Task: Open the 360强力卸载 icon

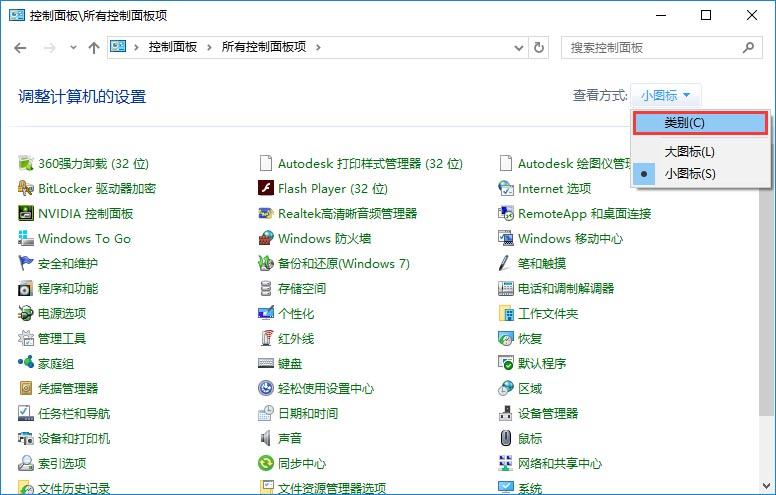Action: (x=25, y=163)
